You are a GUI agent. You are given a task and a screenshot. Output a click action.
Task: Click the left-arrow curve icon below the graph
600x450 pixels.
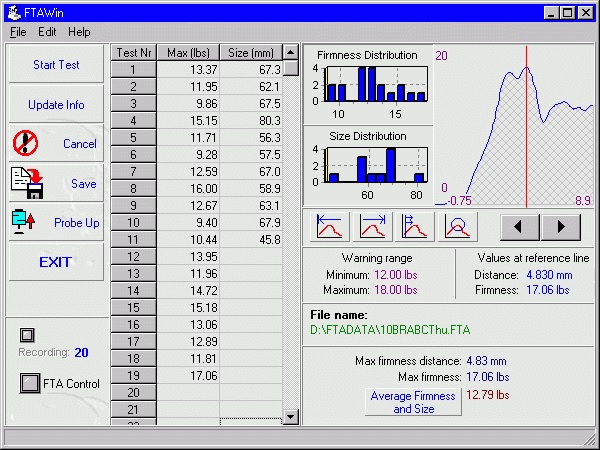pyautogui.click(x=331, y=226)
